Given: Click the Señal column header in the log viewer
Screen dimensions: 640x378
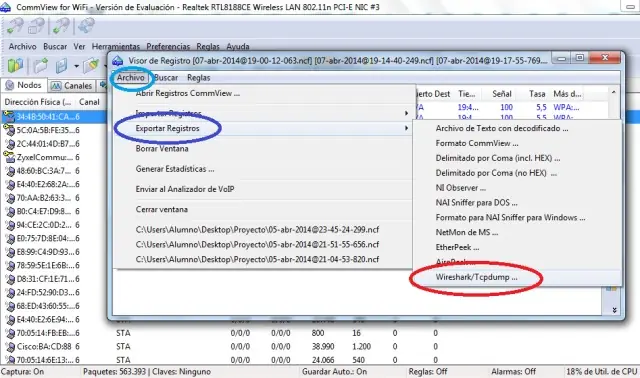Looking at the screenshot, I should coord(502,94).
